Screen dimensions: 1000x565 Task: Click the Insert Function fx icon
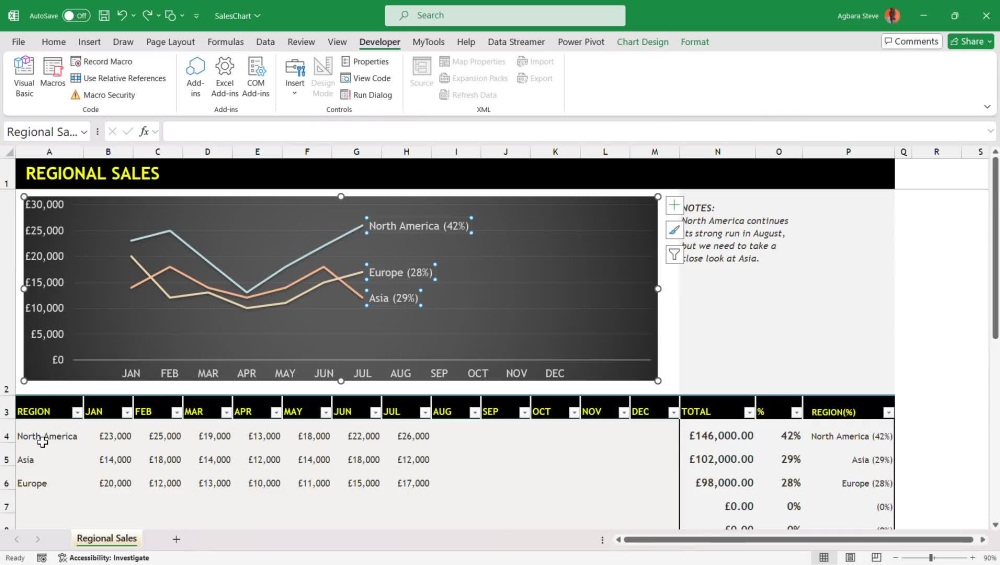tap(144, 131)
